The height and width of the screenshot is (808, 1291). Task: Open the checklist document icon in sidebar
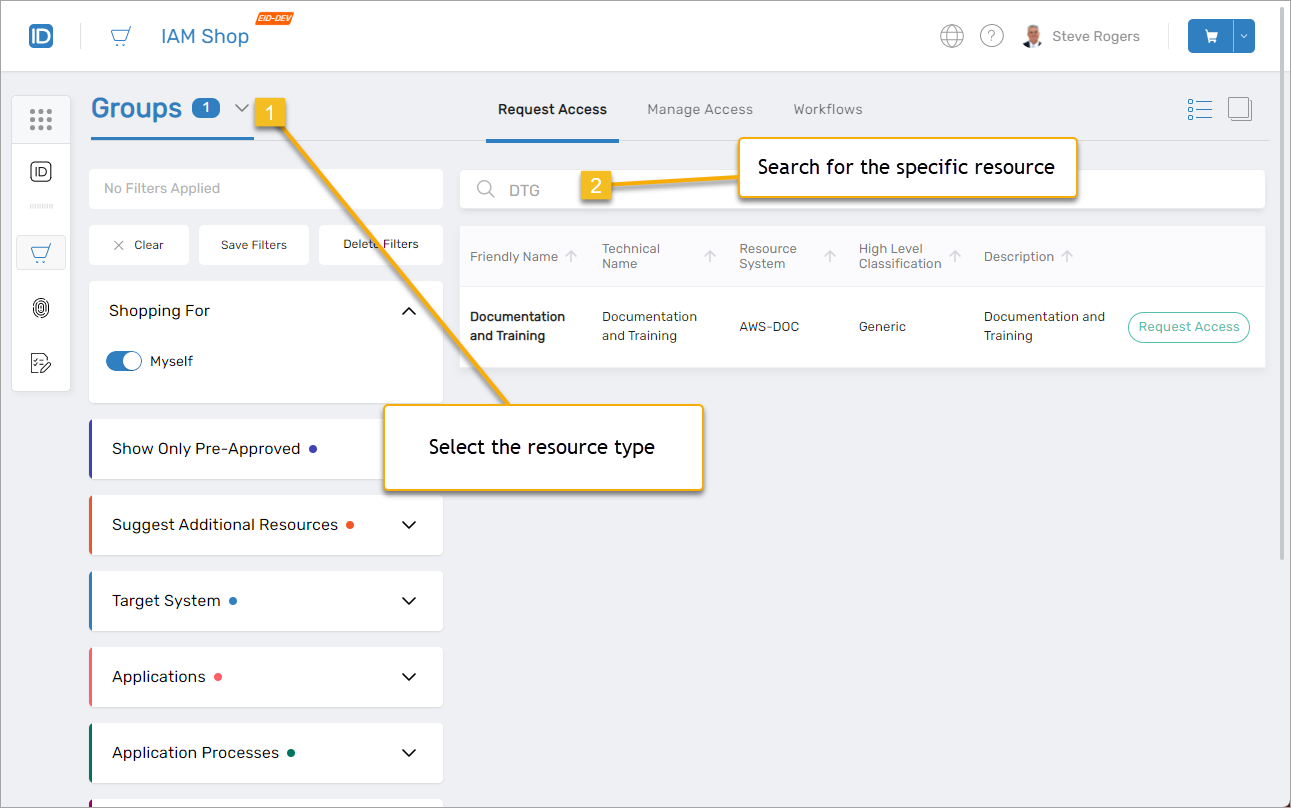click(x=41, y=362)
